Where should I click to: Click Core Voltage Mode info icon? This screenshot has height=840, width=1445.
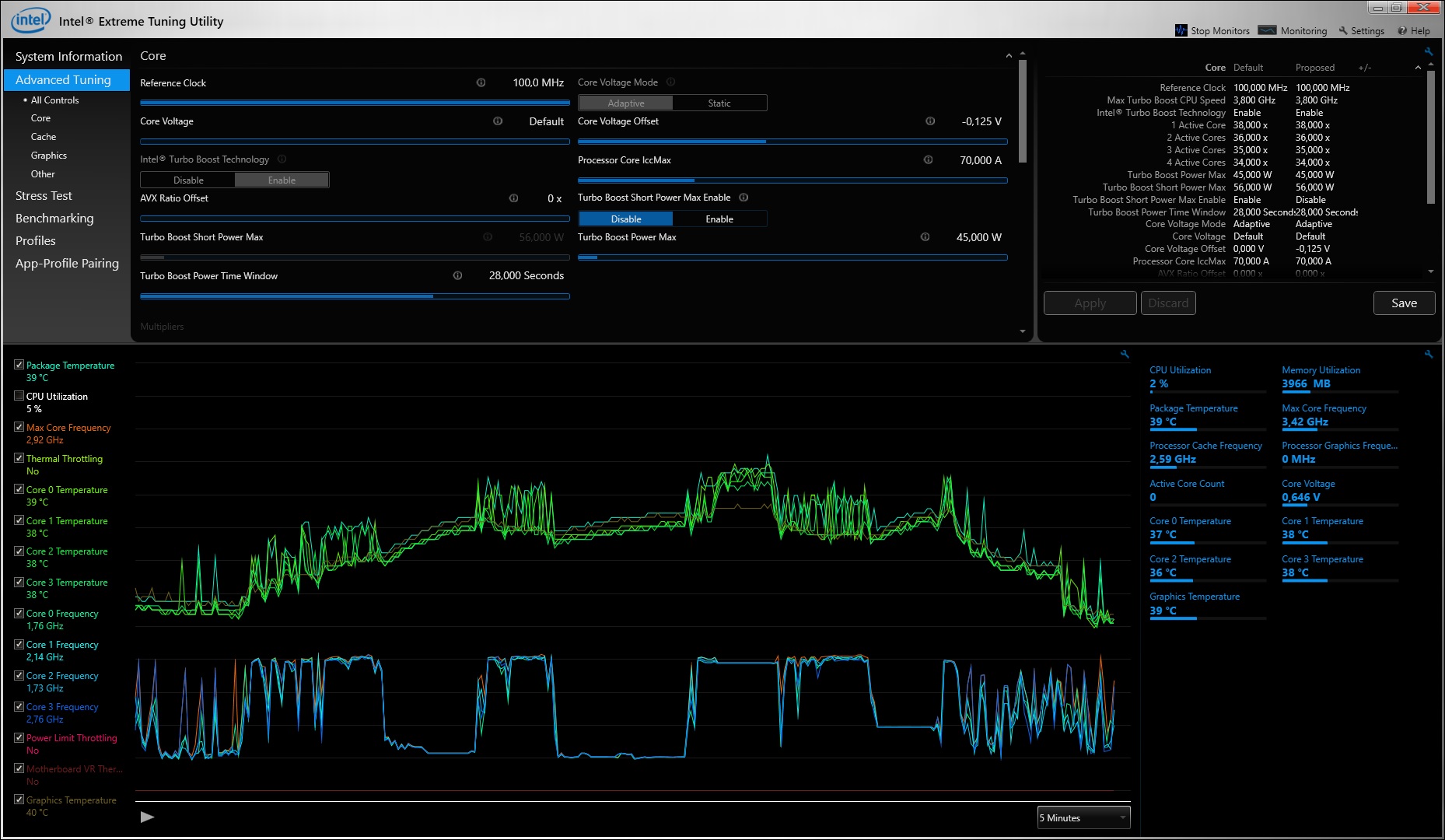click(x=670, y=82)
